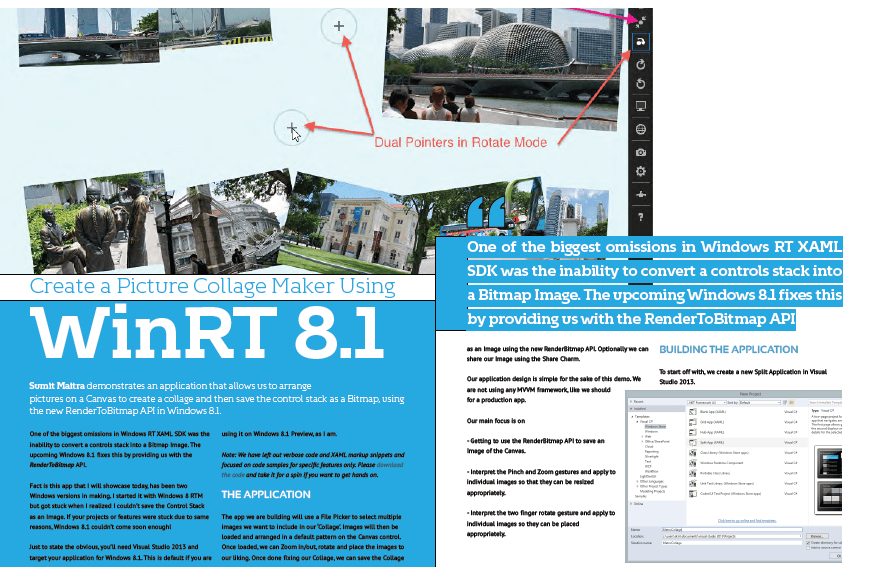Click the Blank App (XAML) template icon
Screen dimensions: 870x567
693,412
